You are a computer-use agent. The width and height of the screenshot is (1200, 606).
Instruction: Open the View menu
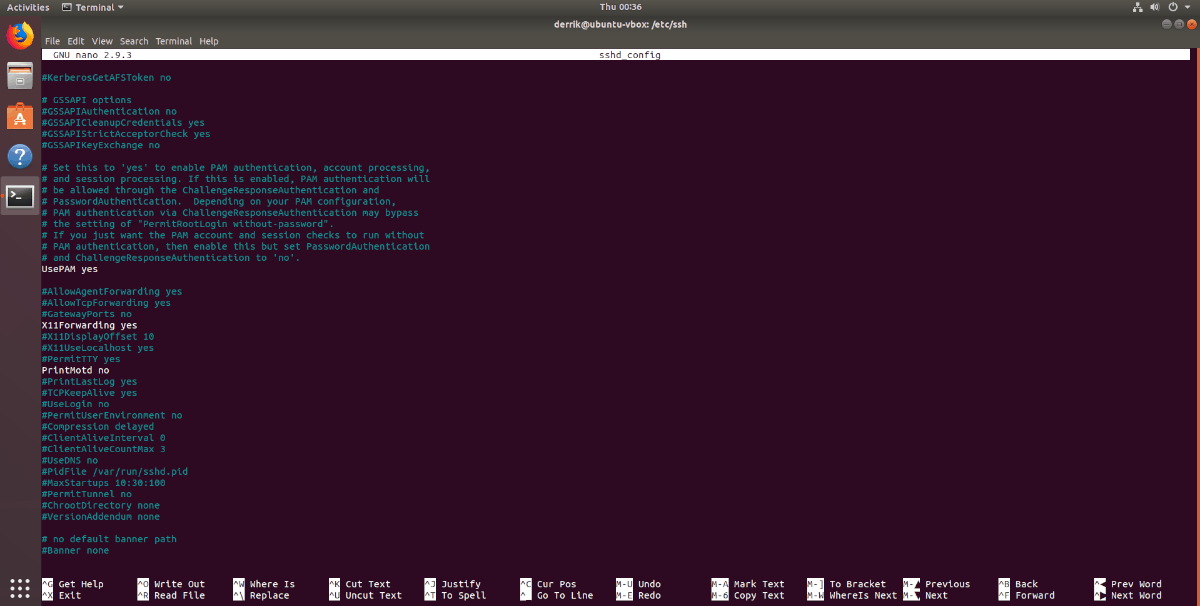pos(102,41)
